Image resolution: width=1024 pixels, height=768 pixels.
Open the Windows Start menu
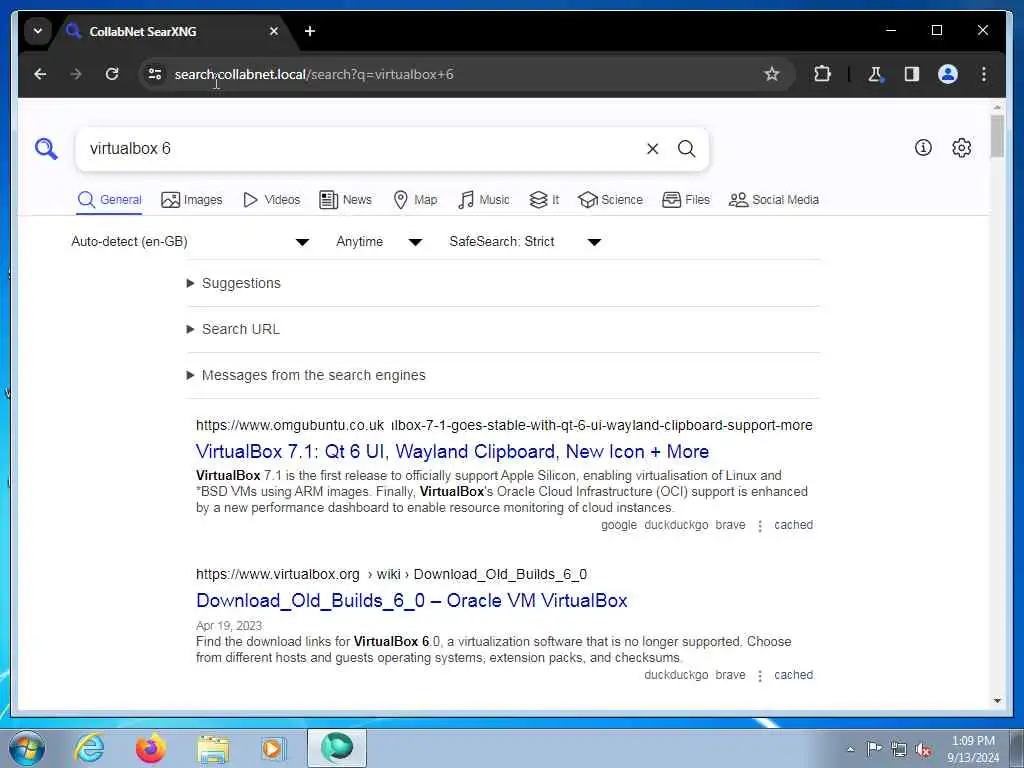point(27,748)
